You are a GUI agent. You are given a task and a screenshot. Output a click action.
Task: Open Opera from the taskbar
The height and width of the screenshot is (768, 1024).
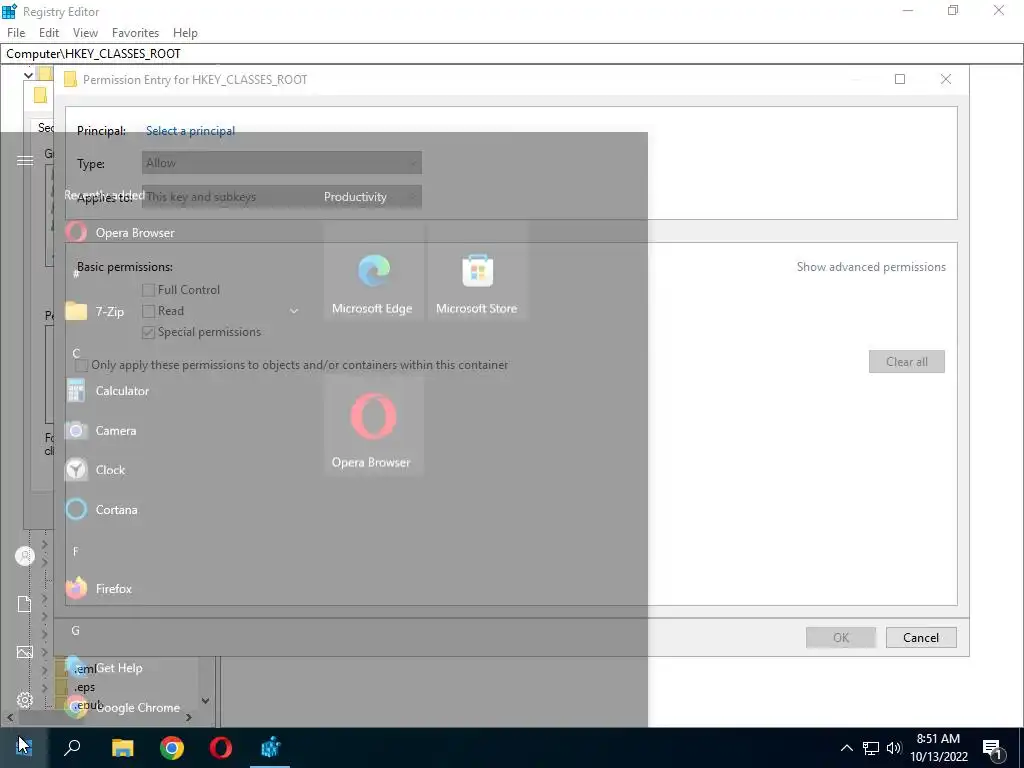coord(221,747)
